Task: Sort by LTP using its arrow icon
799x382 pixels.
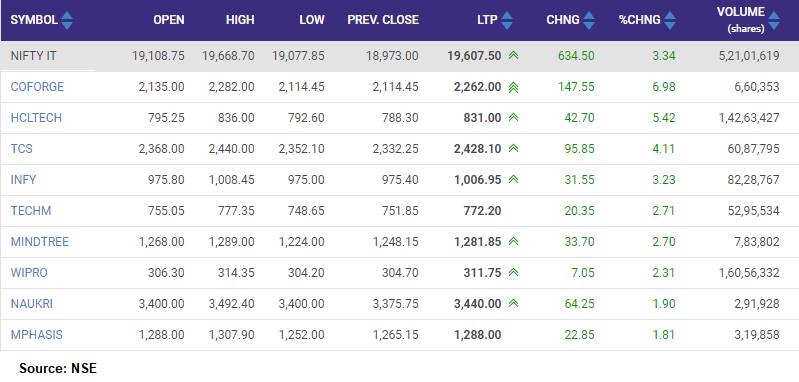Action: coord(507,20)
